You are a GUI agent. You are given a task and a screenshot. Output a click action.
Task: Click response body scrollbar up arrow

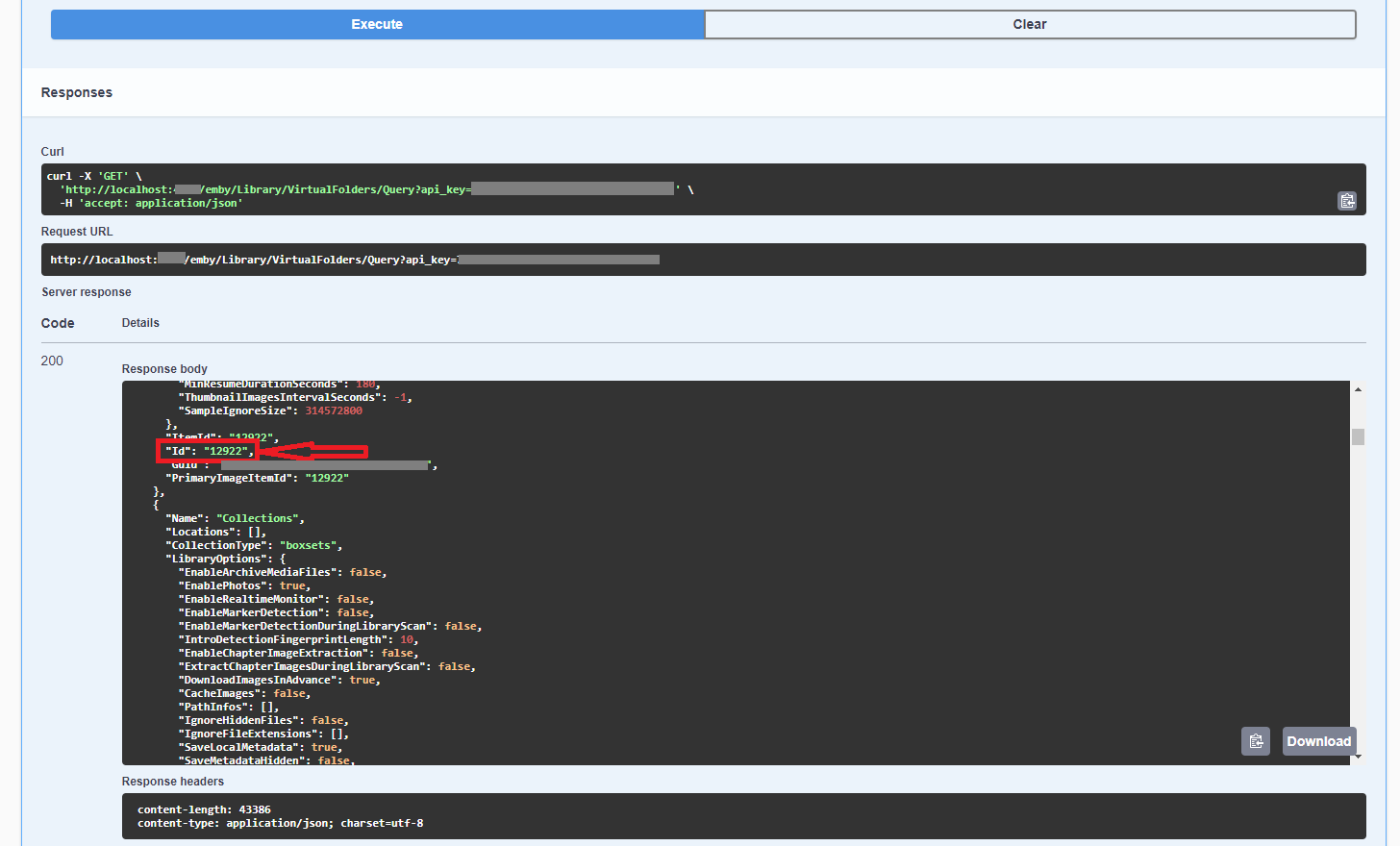coord(1358,389)
